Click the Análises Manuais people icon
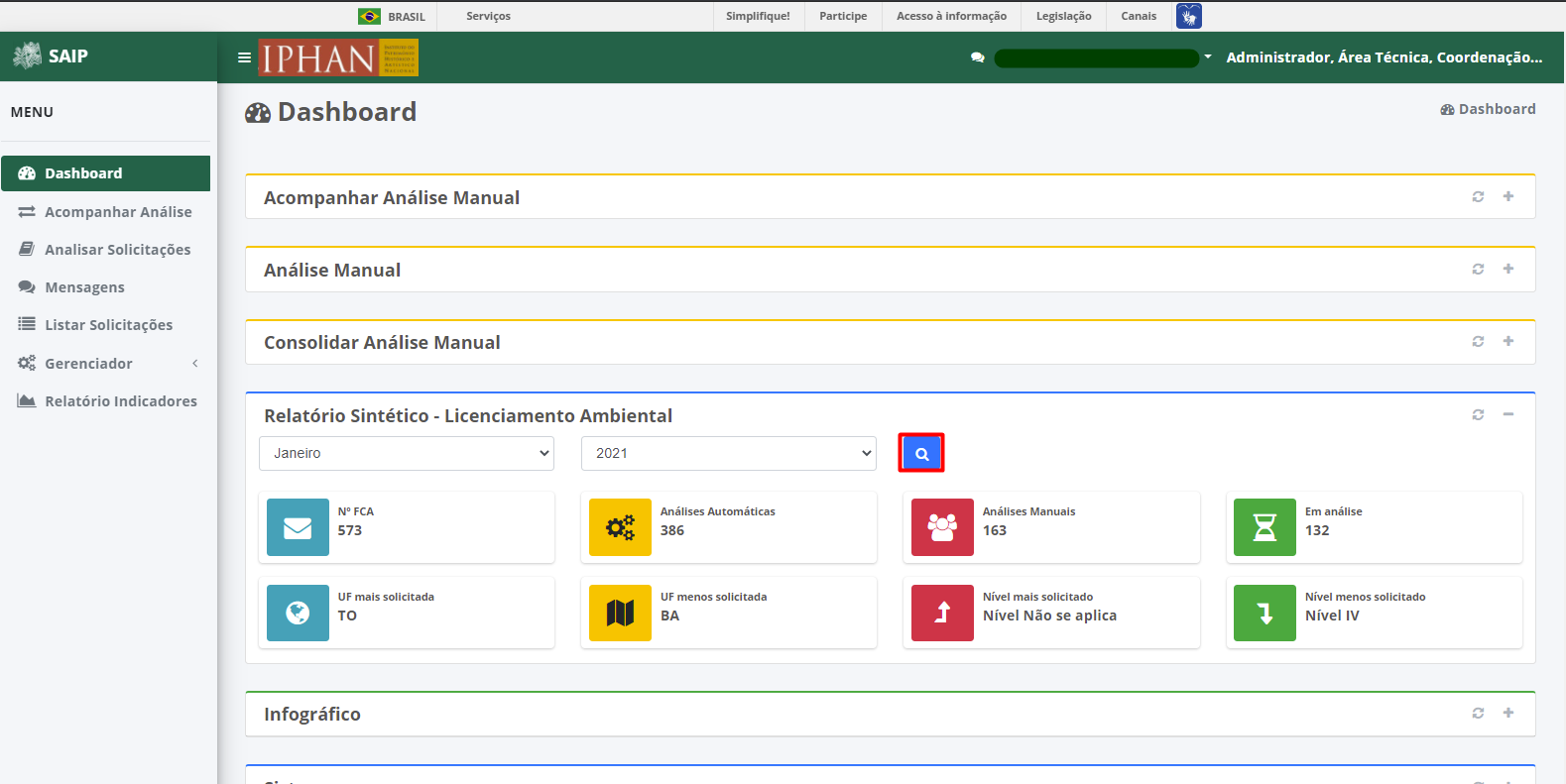The image size is (1566, 784). pyautogui.click(x=942, y=527)
